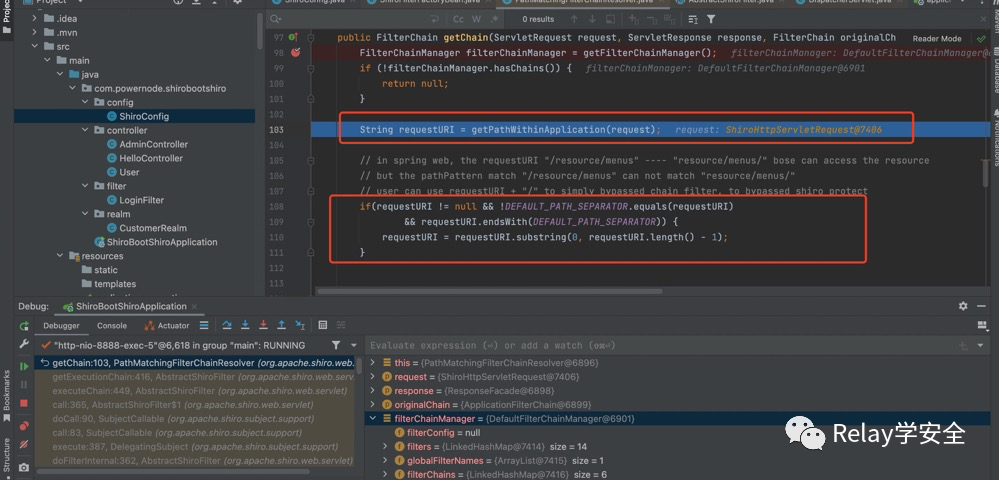
Task: Restore debug layout icon at right
Action: point(982,325)
